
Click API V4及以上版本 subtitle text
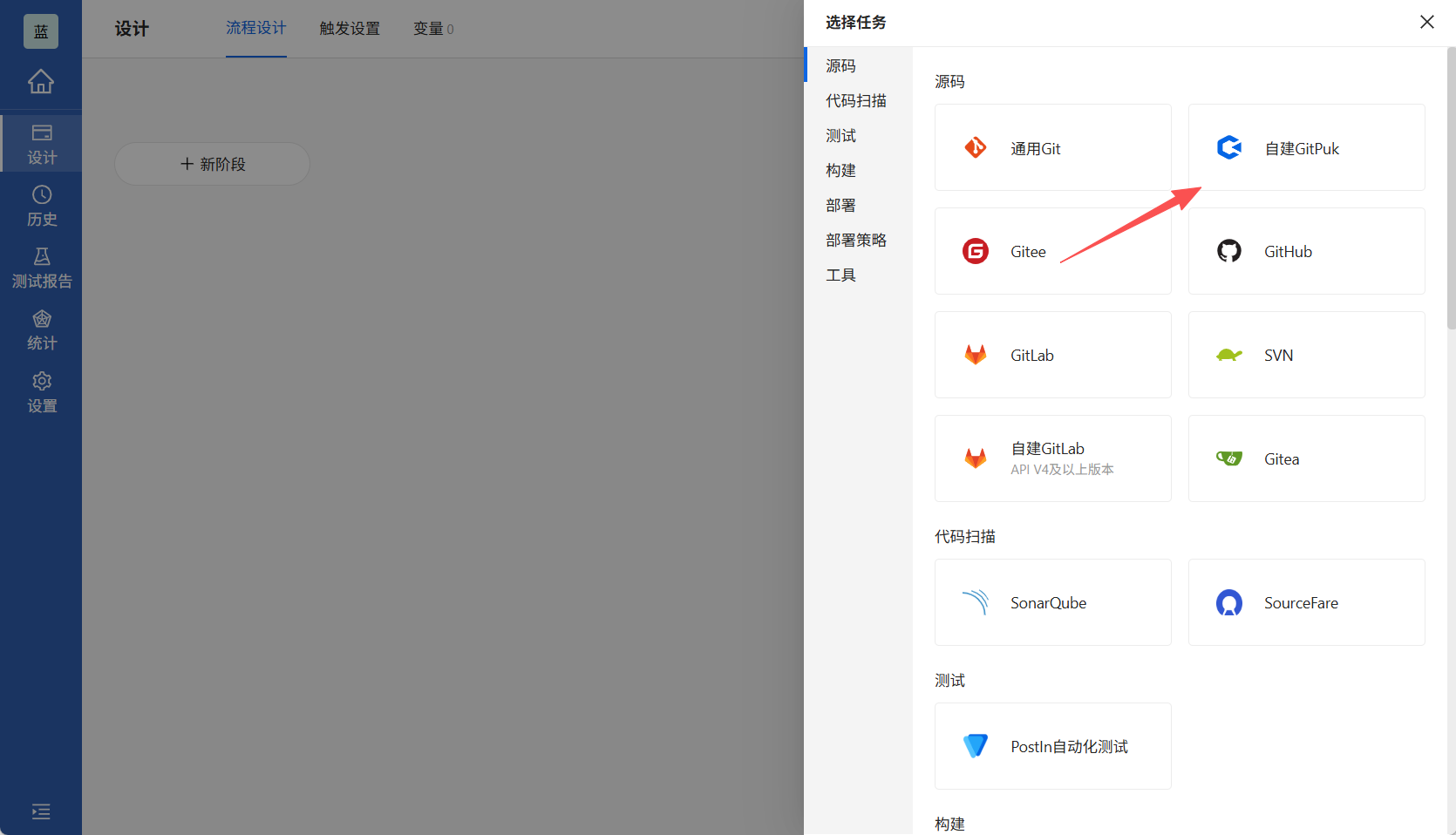tap(1062, 470)
